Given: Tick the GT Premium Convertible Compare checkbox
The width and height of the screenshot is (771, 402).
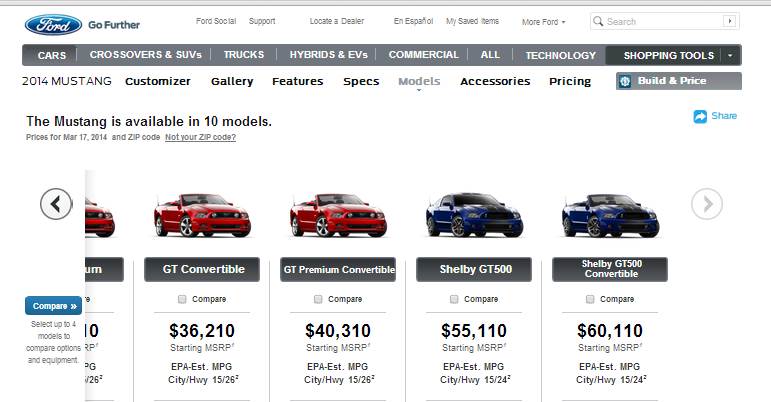Looking at the screenshot, I should 318,299.
